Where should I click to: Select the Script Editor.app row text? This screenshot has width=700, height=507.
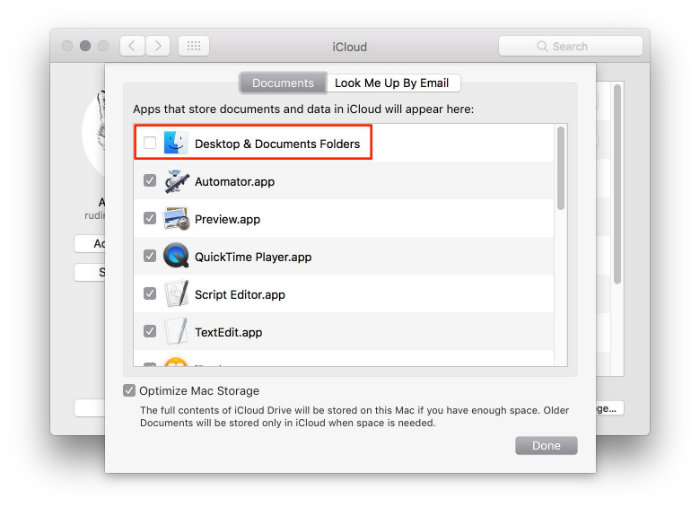pos(240,295)
